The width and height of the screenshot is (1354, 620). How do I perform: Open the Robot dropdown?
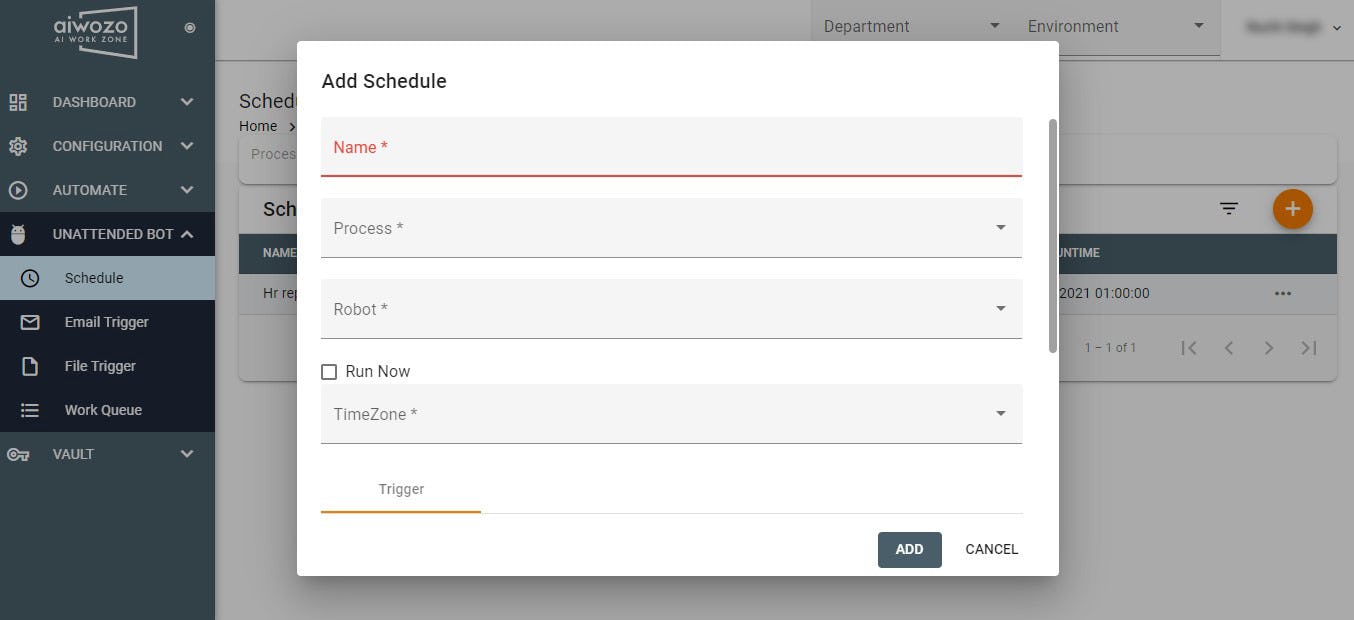point(671,309)
